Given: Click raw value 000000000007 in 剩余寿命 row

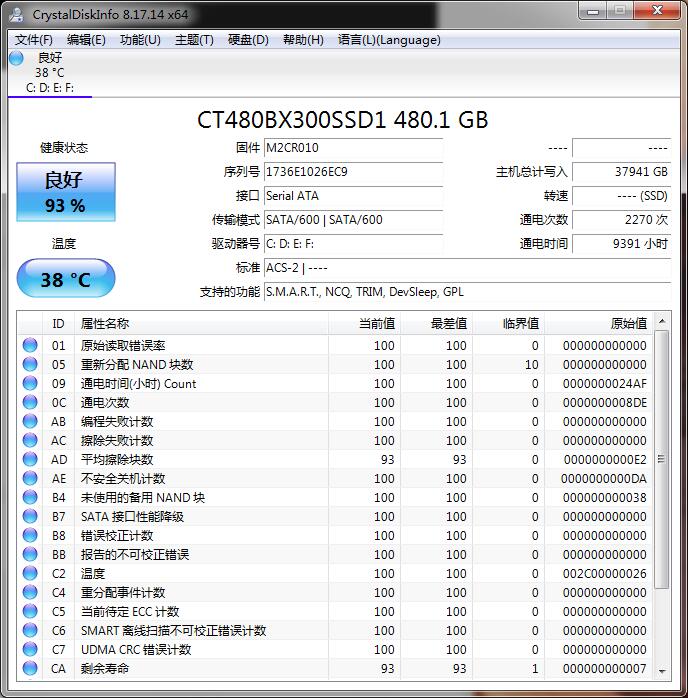Looking at the screenshot, I should click(604, 669).
